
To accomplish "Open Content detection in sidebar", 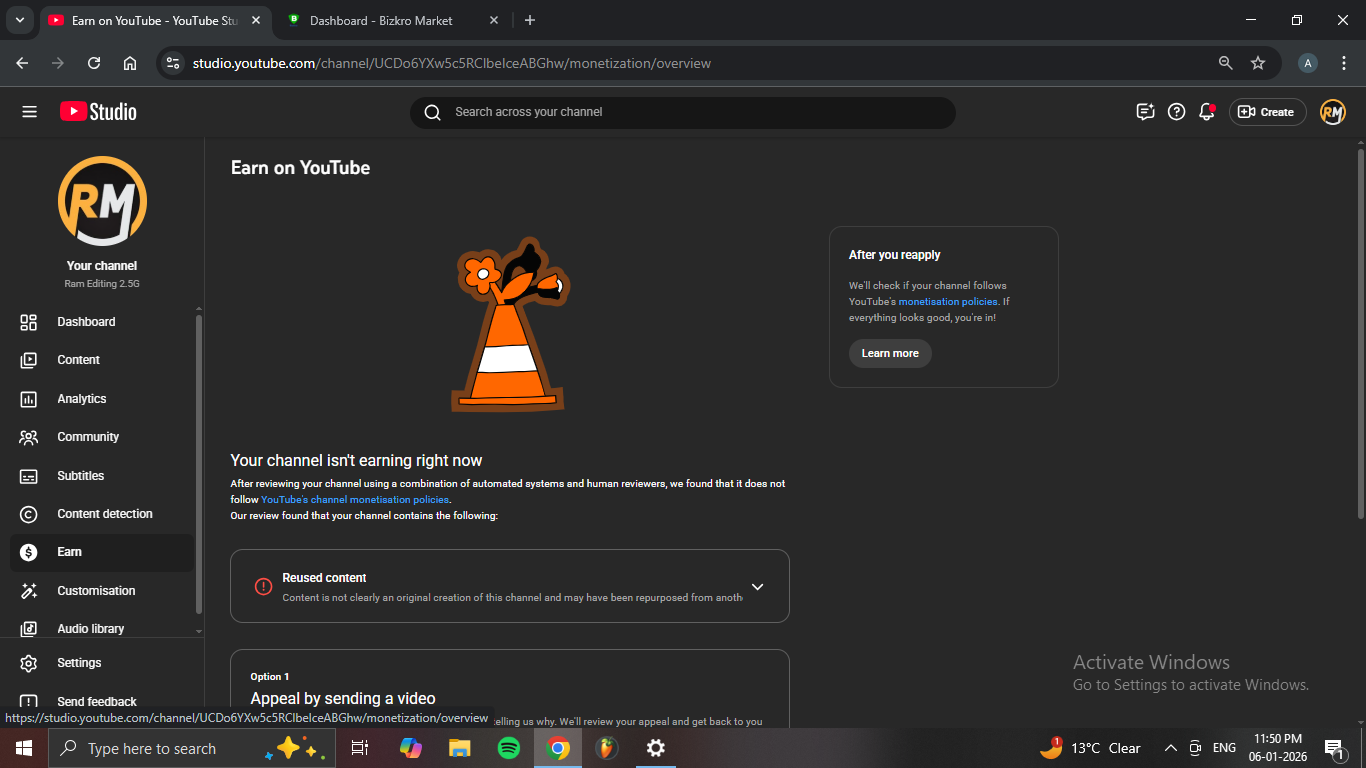I will click(x=105, y=514).
